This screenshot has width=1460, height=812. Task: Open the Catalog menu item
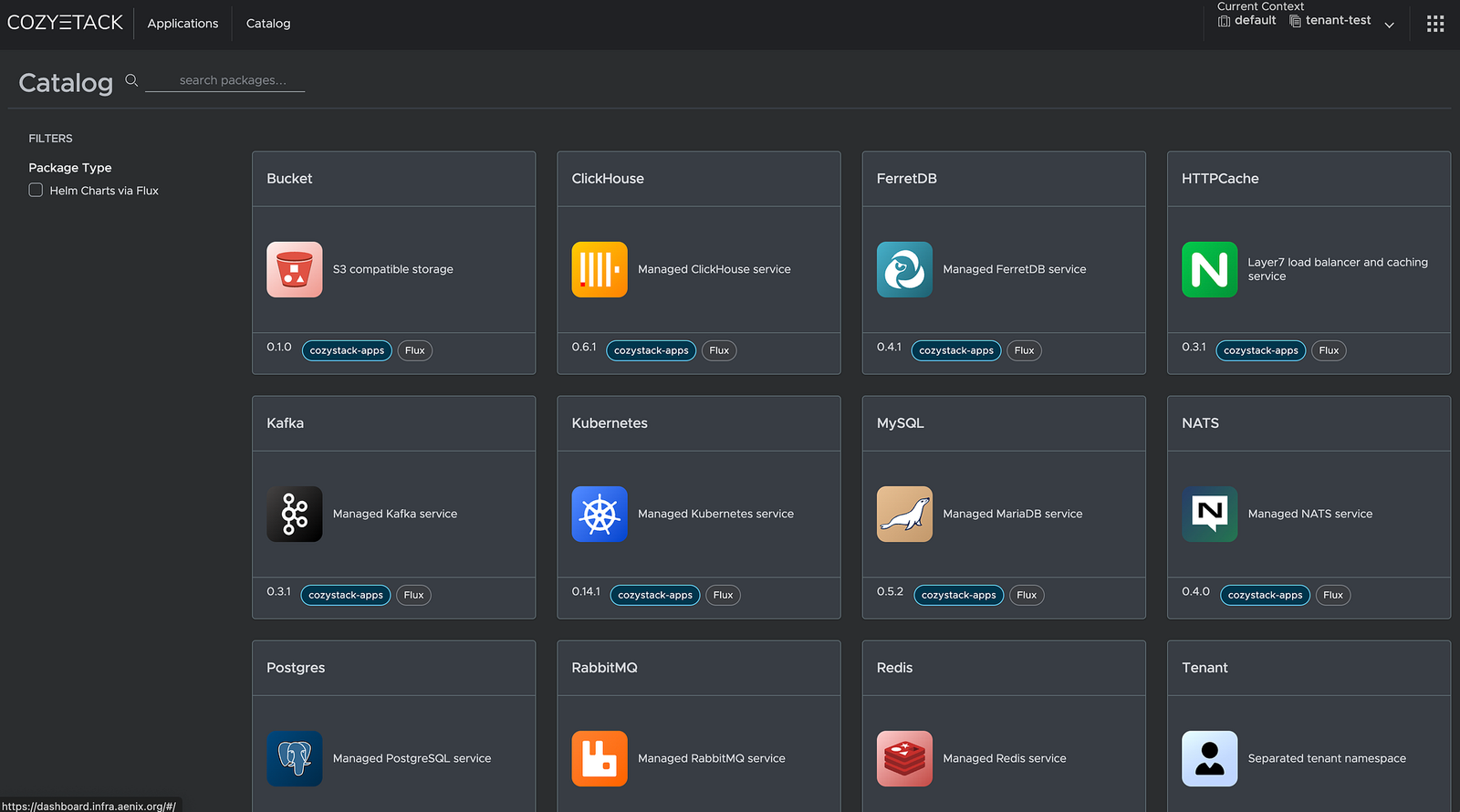coord(268,24)
